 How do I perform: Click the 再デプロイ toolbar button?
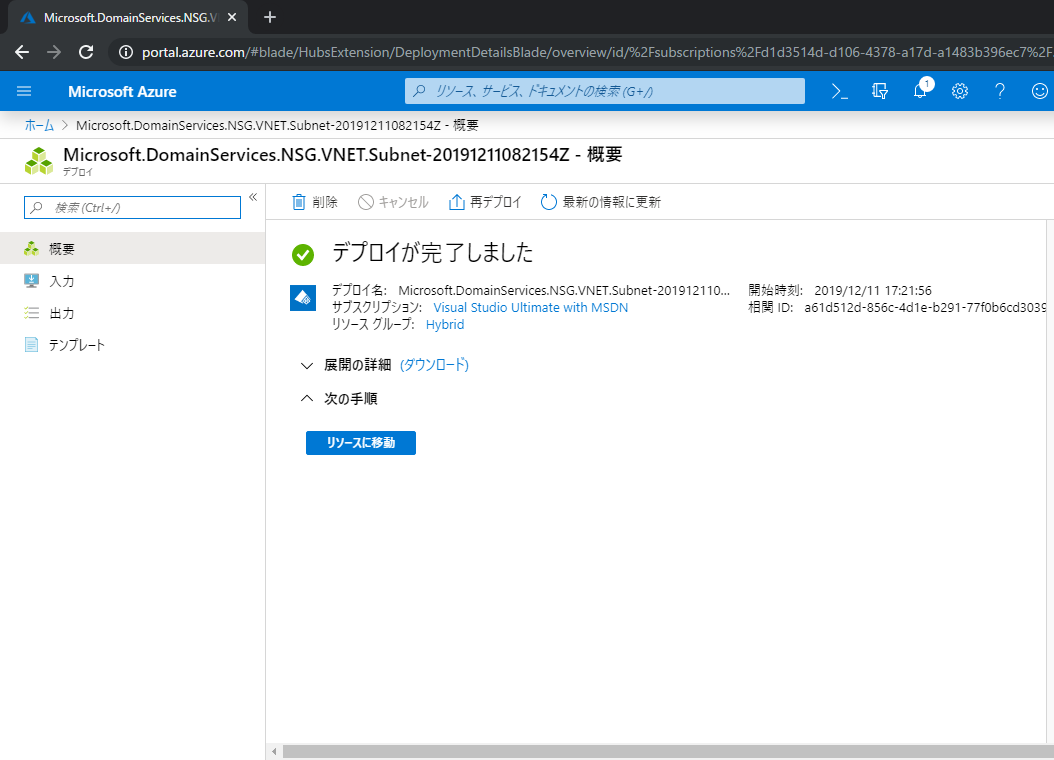[485, 202]
